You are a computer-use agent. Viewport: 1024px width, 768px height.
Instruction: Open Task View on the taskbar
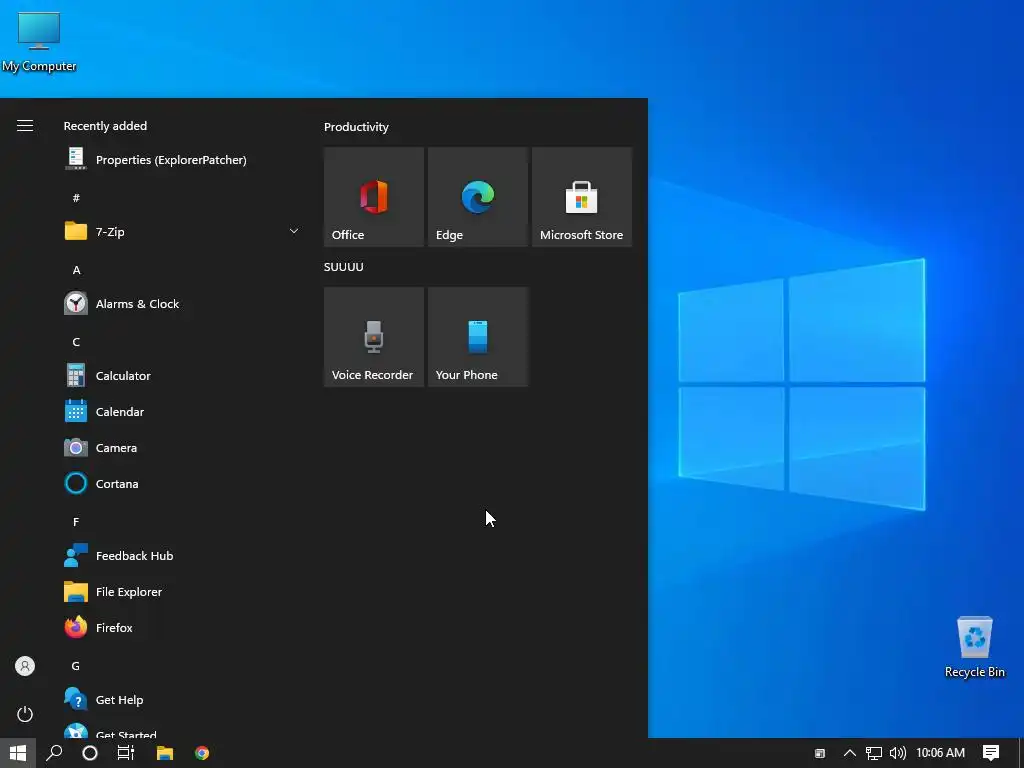click(126, 753)
